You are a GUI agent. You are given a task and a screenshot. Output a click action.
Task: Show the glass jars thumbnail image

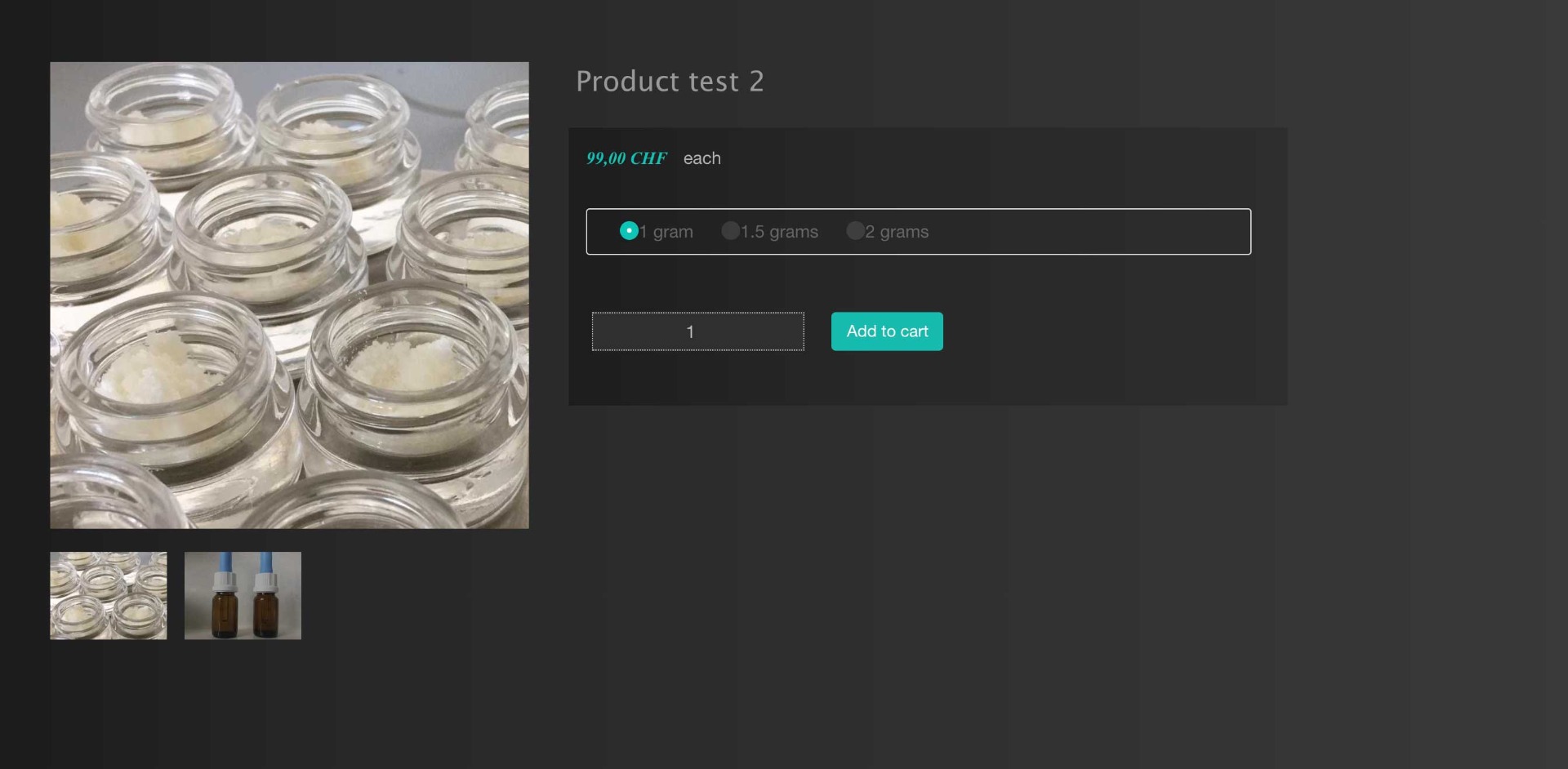(109, 596)
